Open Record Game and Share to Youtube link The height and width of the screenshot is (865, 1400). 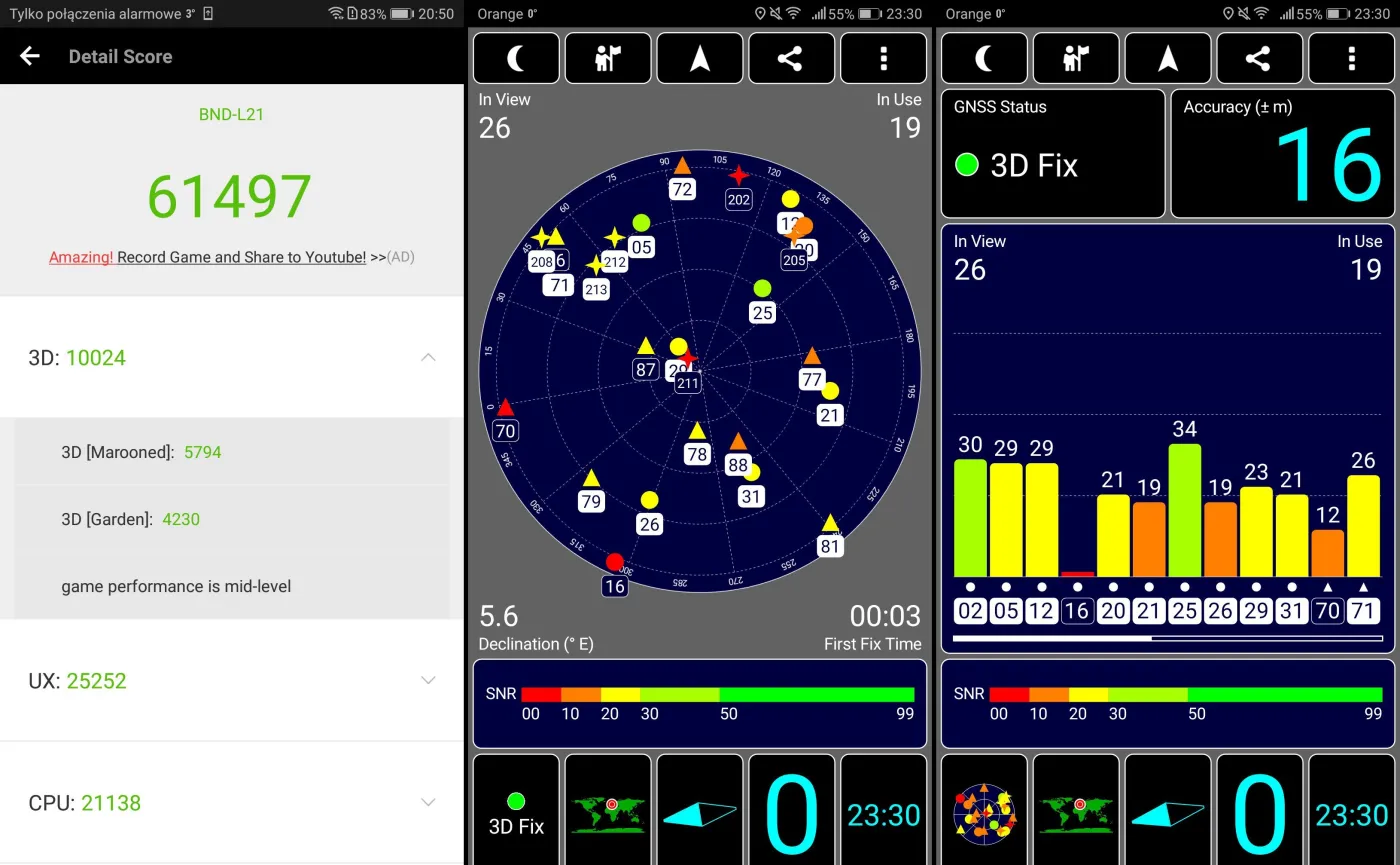[241, 257]
